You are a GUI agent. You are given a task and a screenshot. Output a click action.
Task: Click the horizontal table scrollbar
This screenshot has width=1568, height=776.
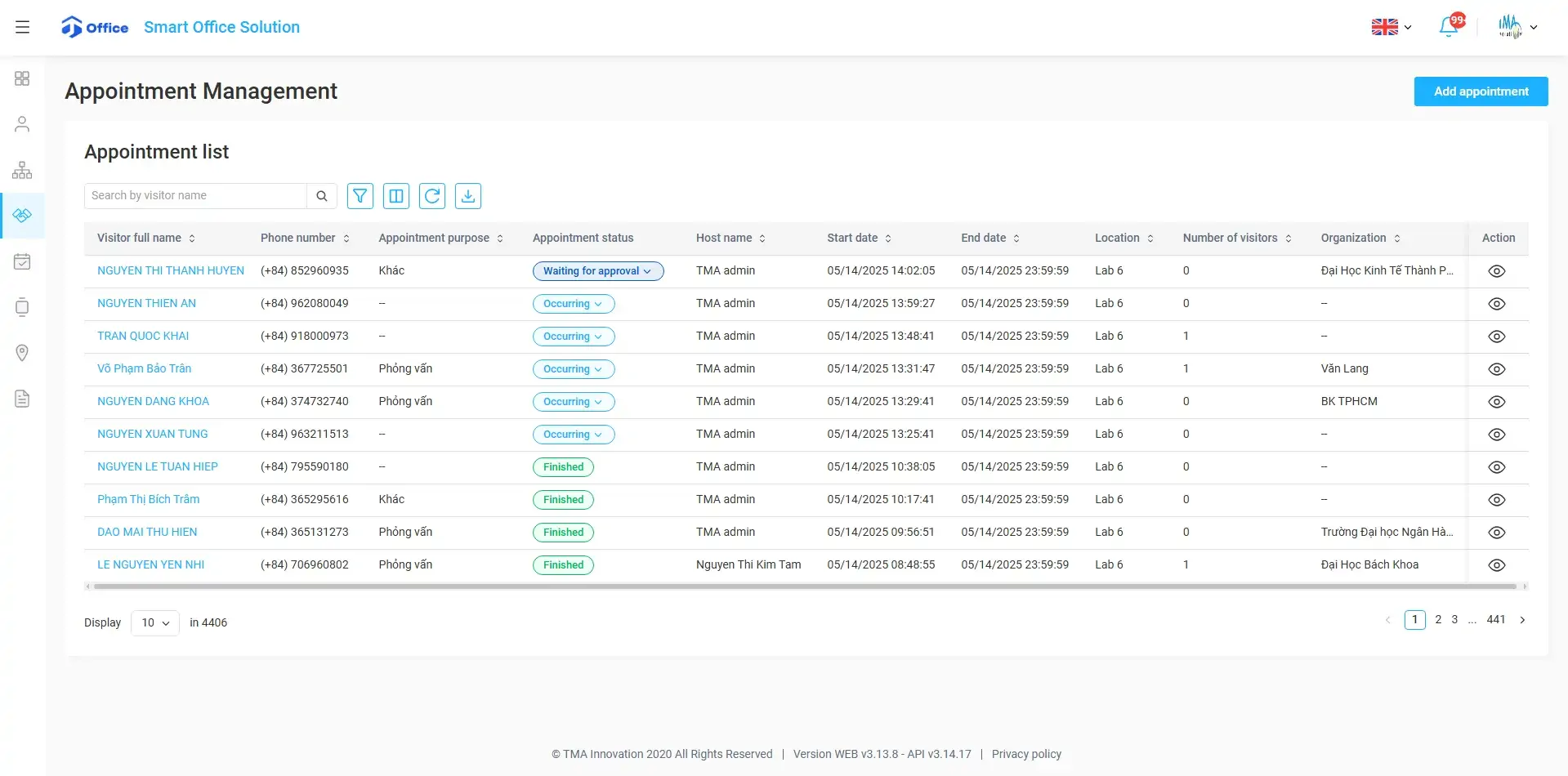805,586
